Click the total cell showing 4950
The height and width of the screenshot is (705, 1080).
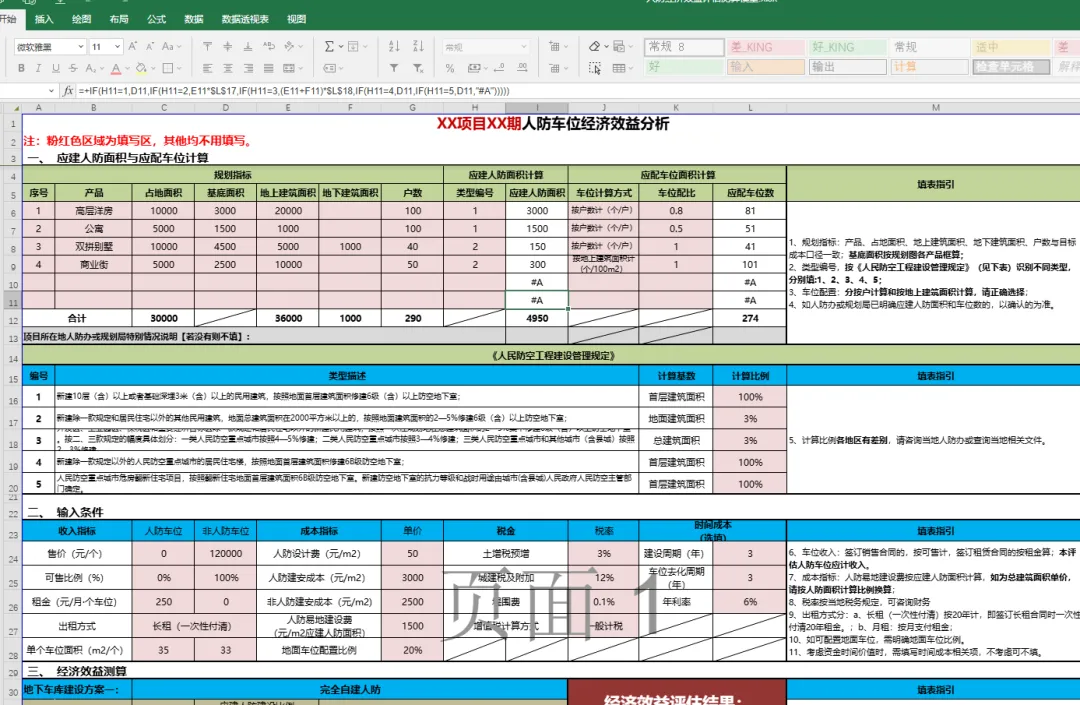537,318
